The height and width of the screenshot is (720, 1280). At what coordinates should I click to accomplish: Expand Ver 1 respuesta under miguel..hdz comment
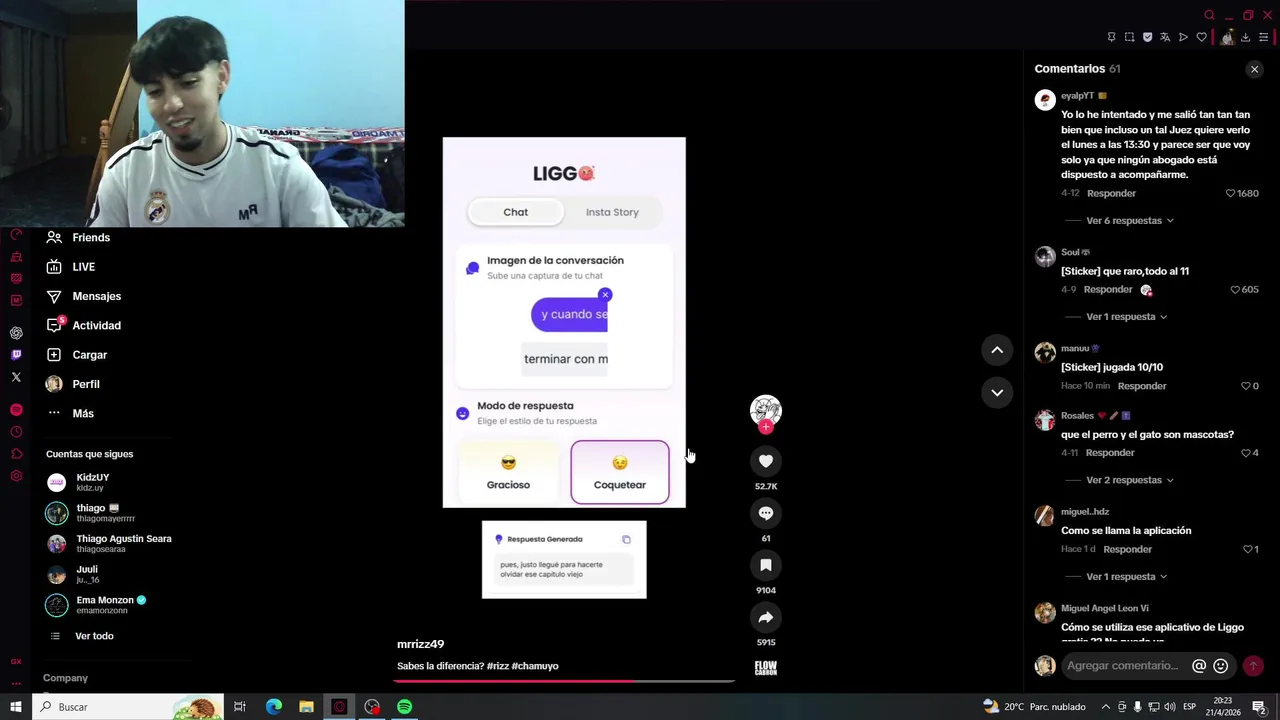pyautogui.click(x=1127, y=576)
